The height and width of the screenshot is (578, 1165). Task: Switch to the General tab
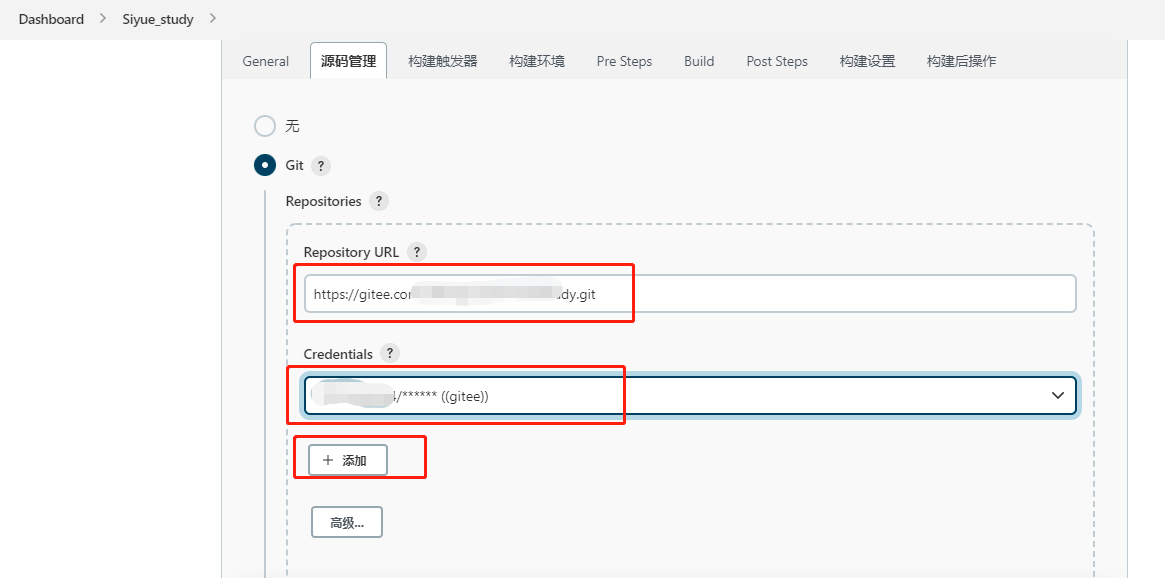click(x=266, y=61)
